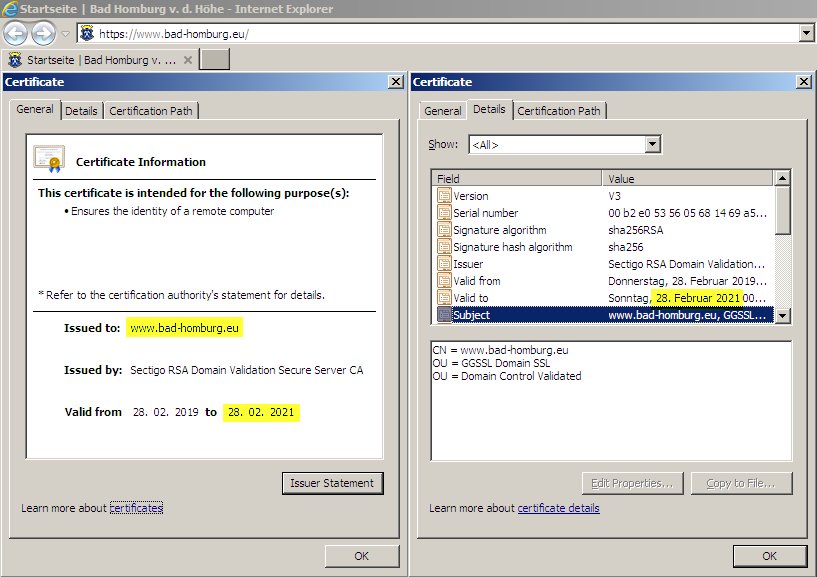Select the Issuer field row

tap(603, 264)
